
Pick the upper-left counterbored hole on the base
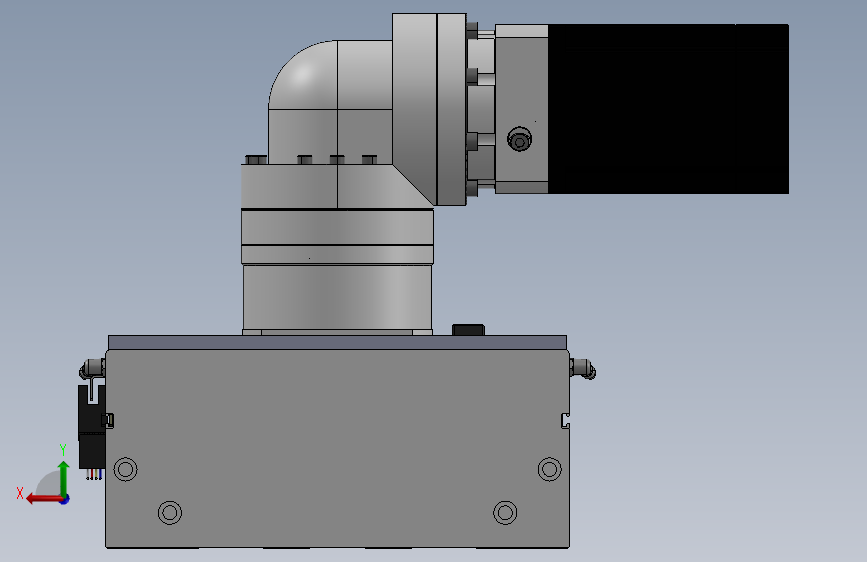(126, 469)
